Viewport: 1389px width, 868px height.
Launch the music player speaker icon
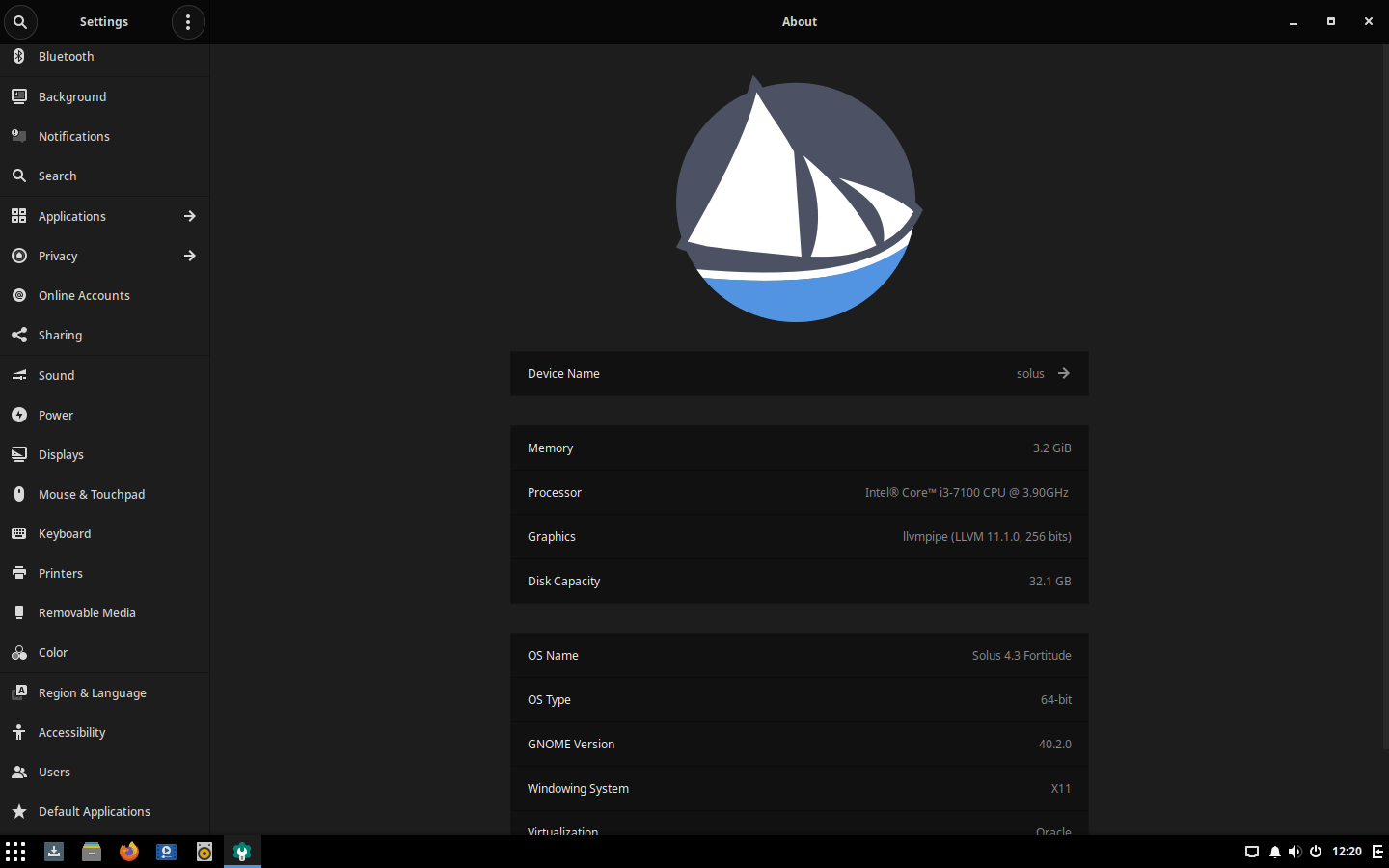(x=204, y=852)
